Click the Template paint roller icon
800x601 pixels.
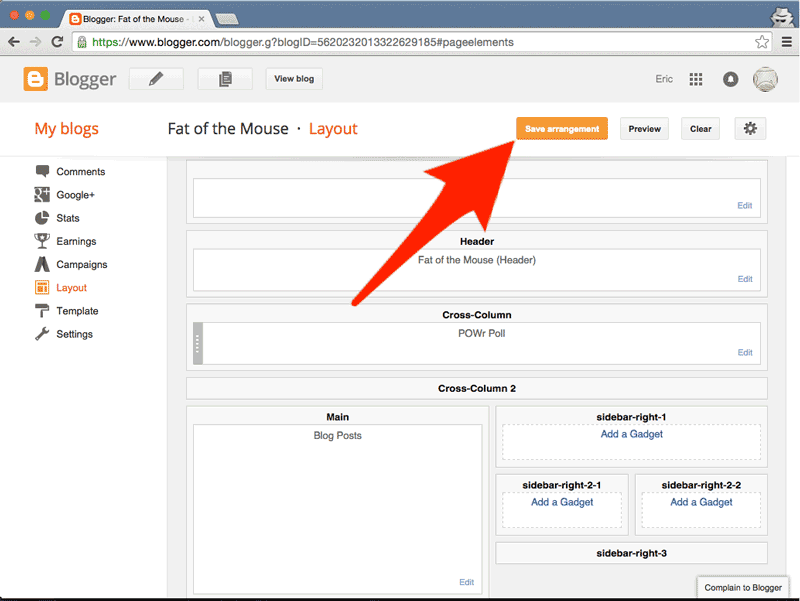pyautogui.click(x=42, y=311)
